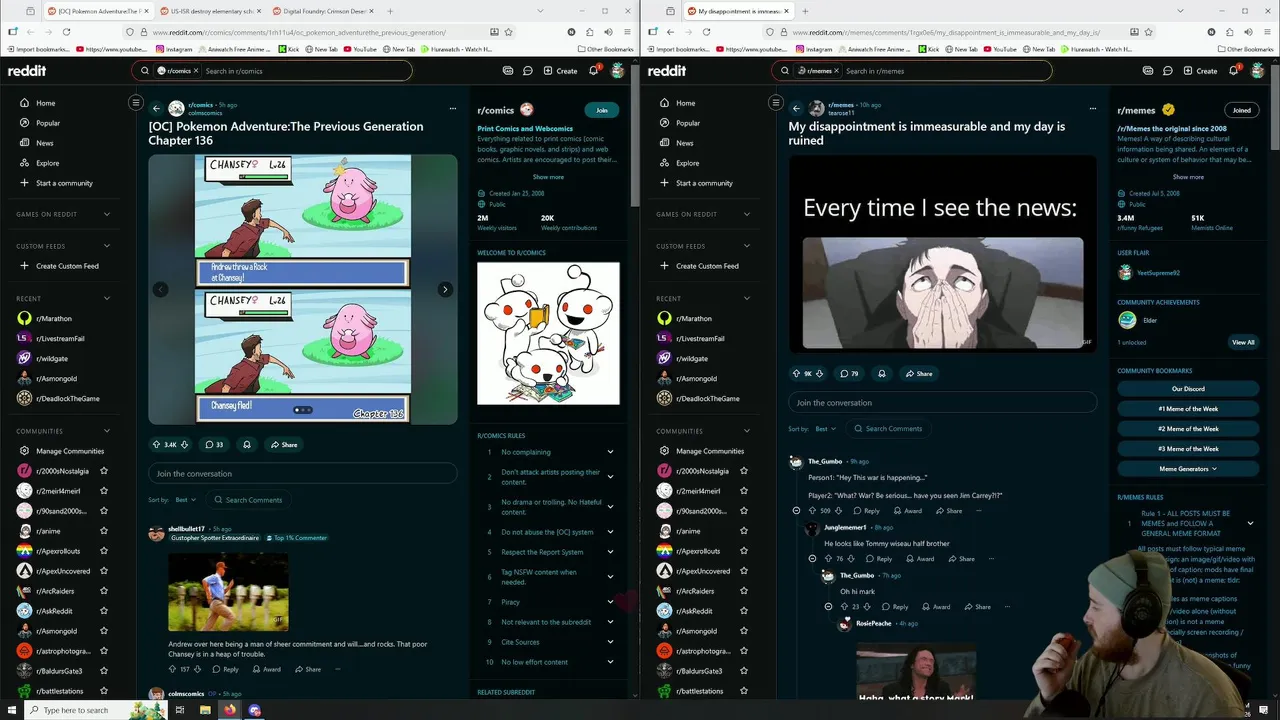Favorite r/2meirl4meirl in right window
Screen dimensions: 1280x720
[x=744, y=491]
